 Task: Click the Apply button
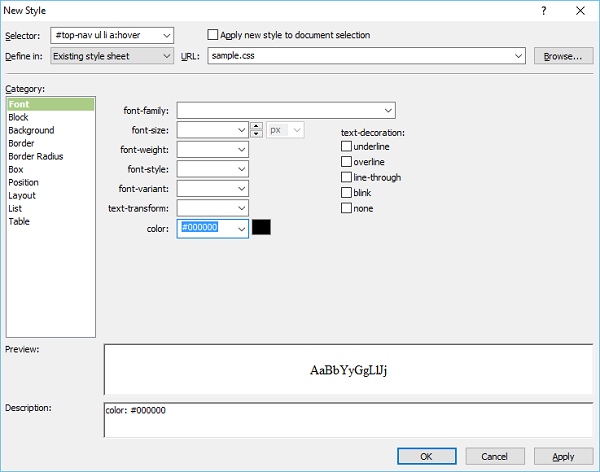563,456
